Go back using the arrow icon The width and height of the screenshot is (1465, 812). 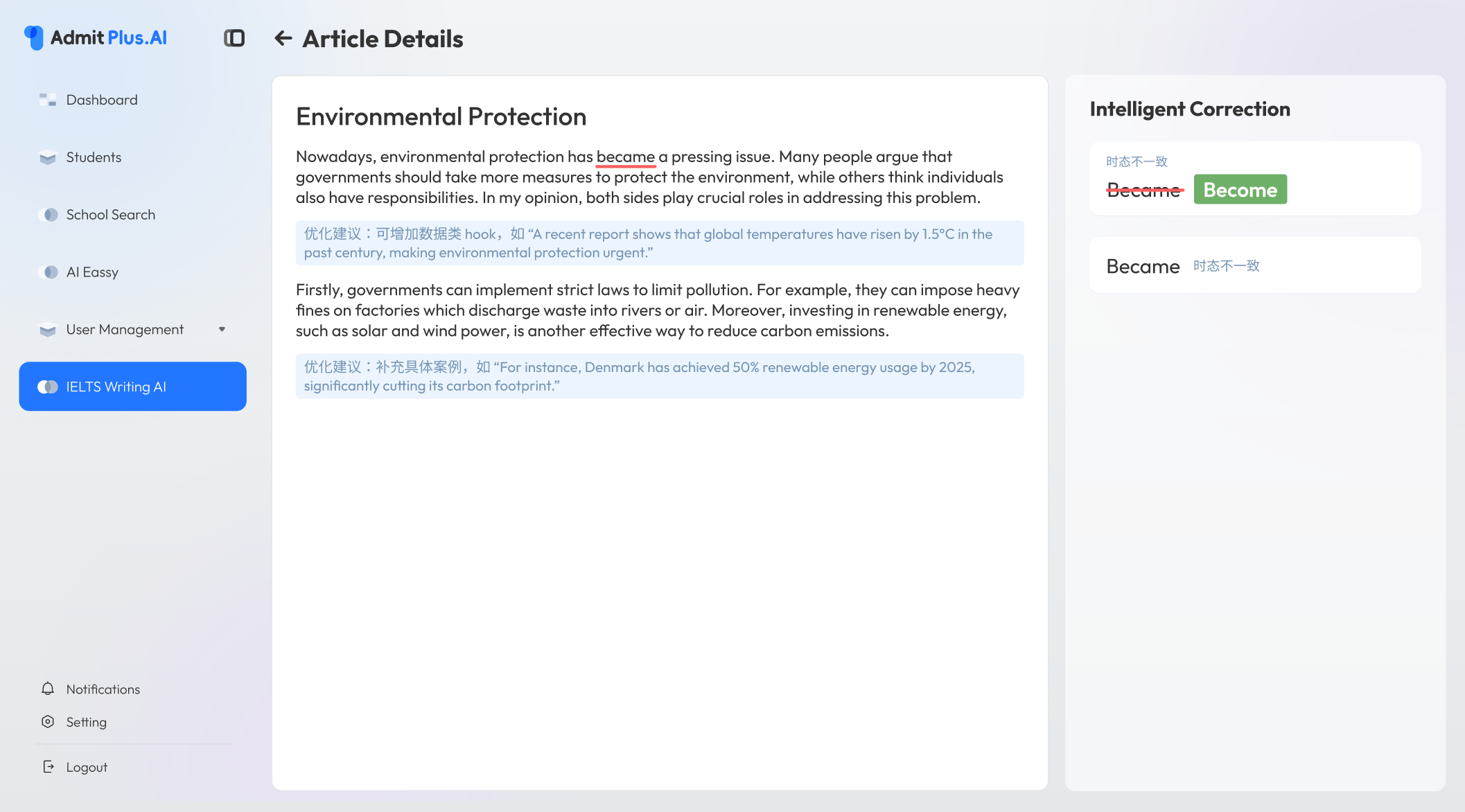point(283,38)
